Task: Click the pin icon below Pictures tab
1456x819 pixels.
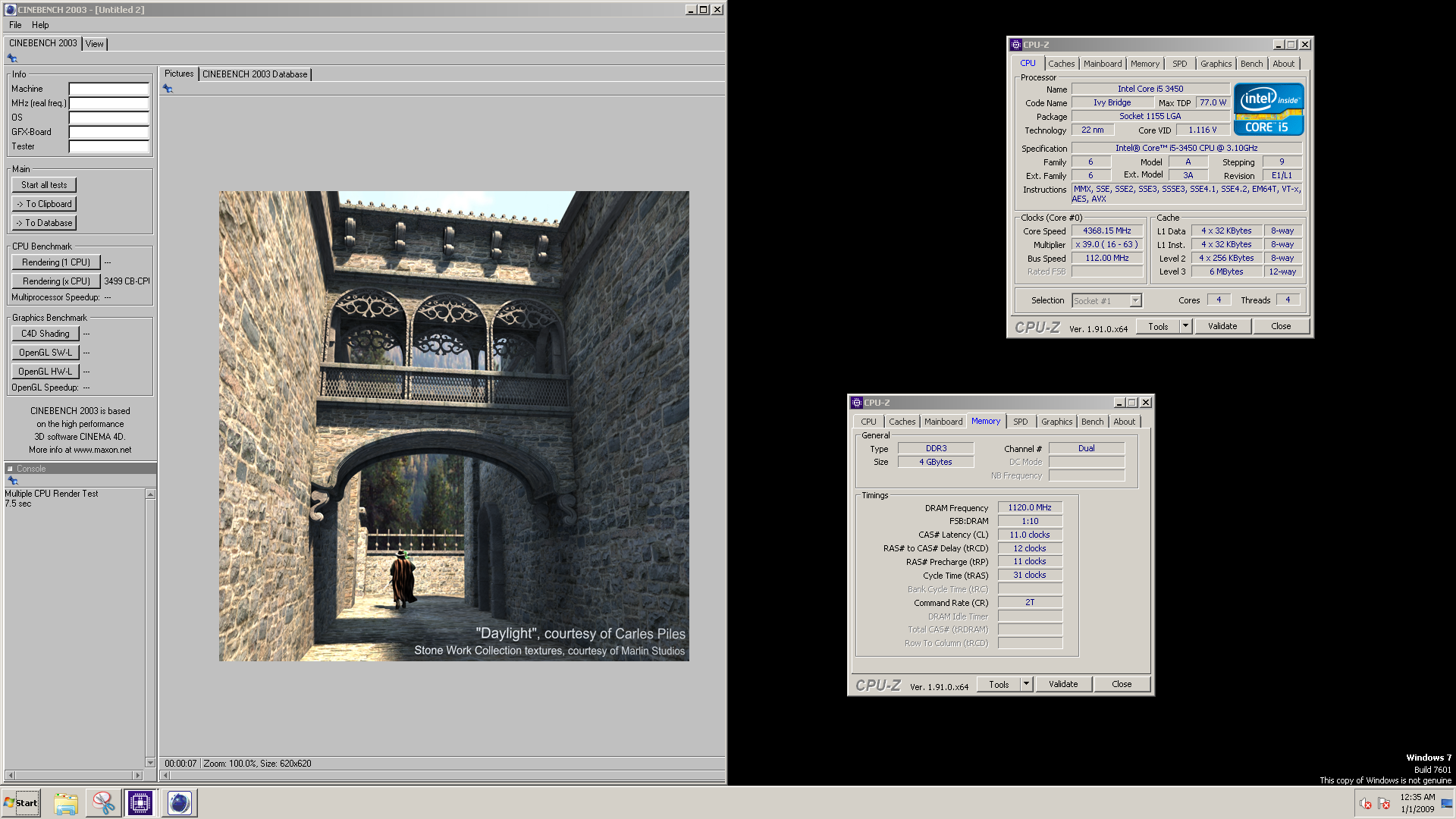Action: tap(168, 89)
